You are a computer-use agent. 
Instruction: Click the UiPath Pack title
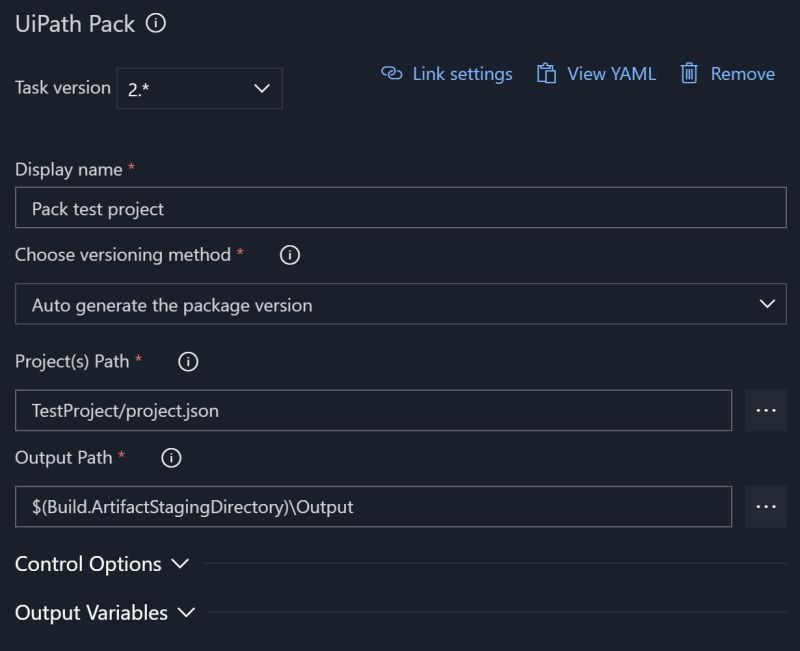[x=75, y=22]
